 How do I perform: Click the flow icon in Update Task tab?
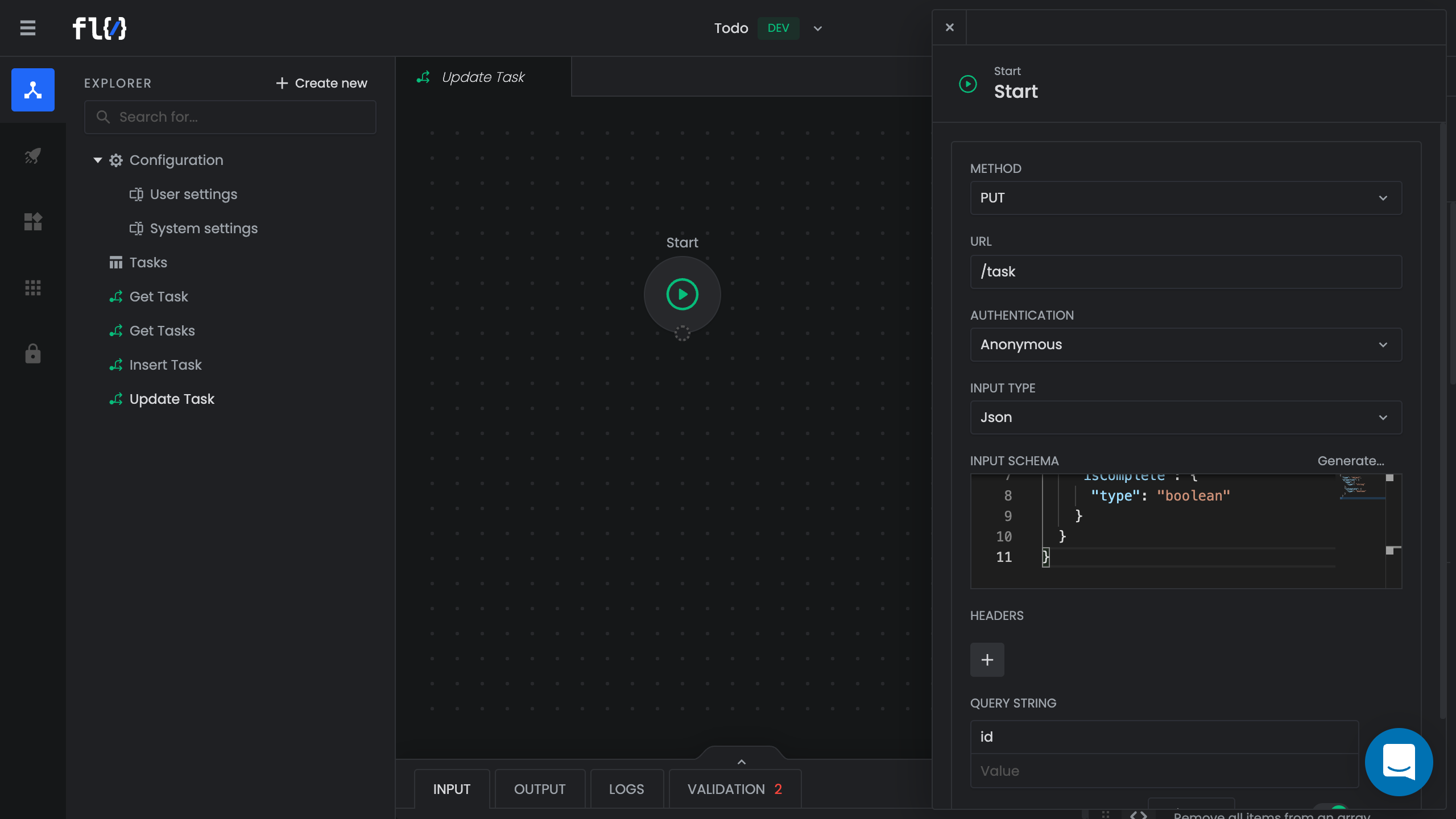(x=423, y=77)
